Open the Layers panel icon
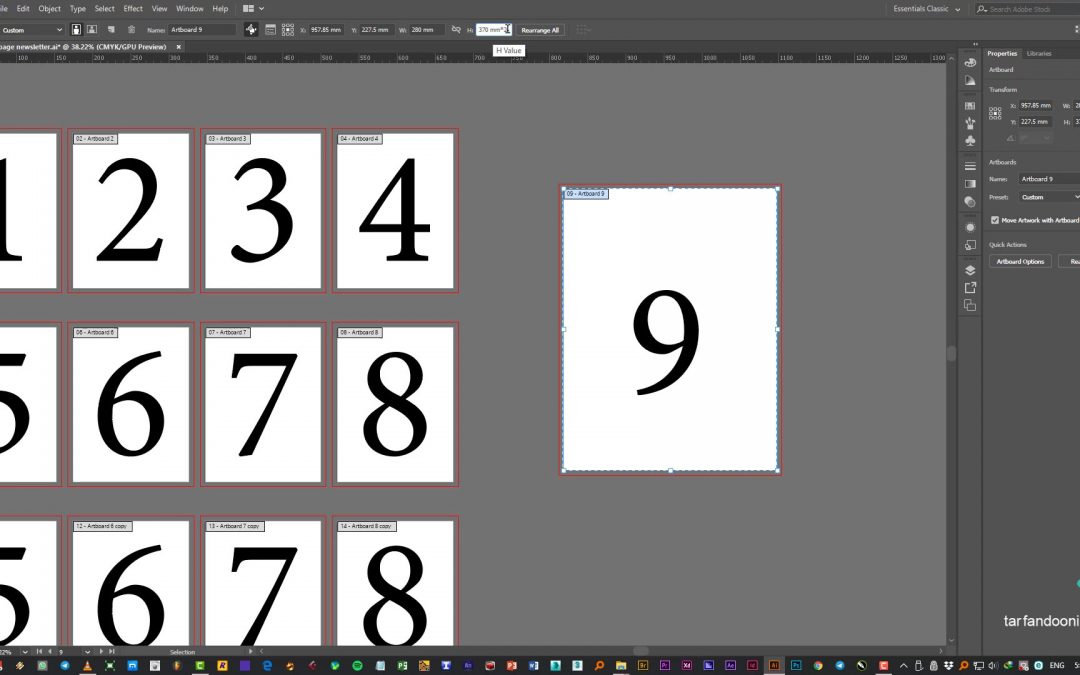Screen dimensions: 1080x675 [970, 270]
